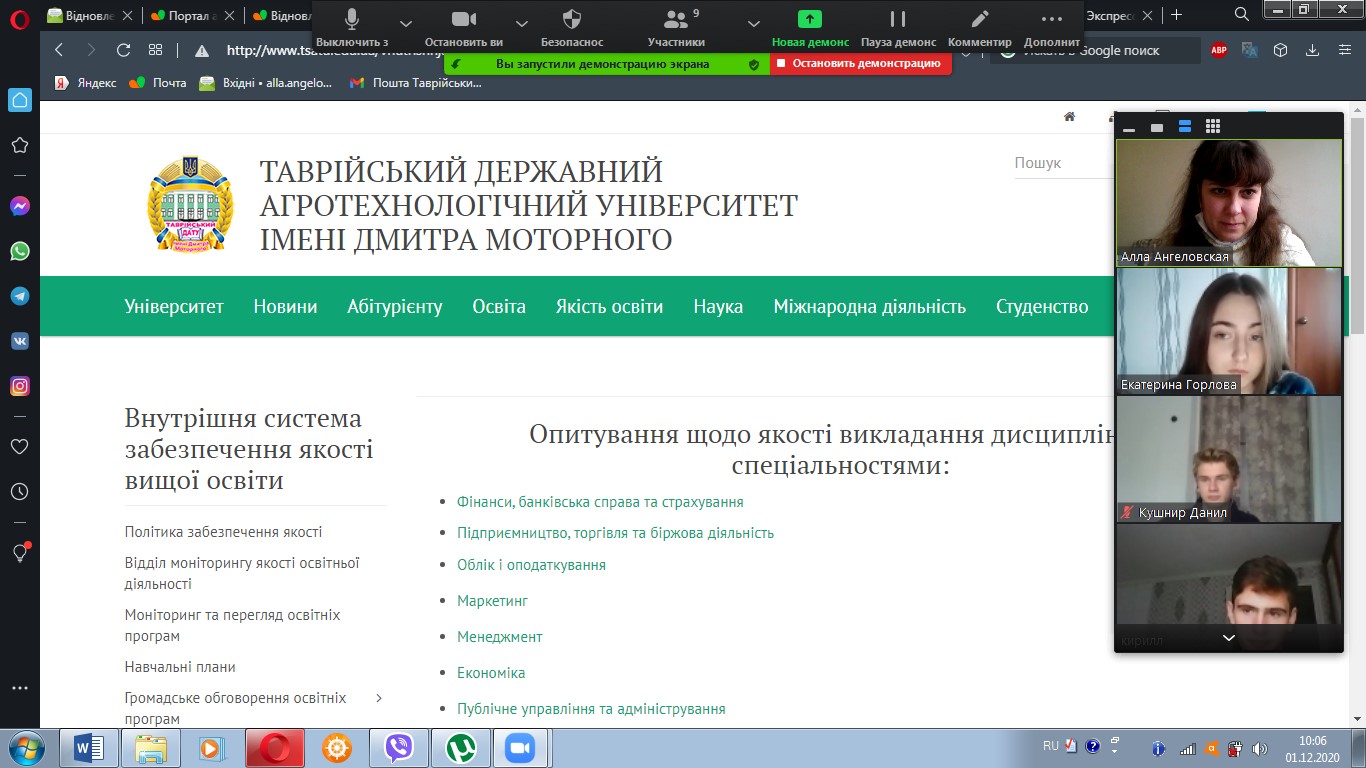This screenshot has height=768, width=1366.
Task: Pause the screen share demonstration
Action: (898, 19)
